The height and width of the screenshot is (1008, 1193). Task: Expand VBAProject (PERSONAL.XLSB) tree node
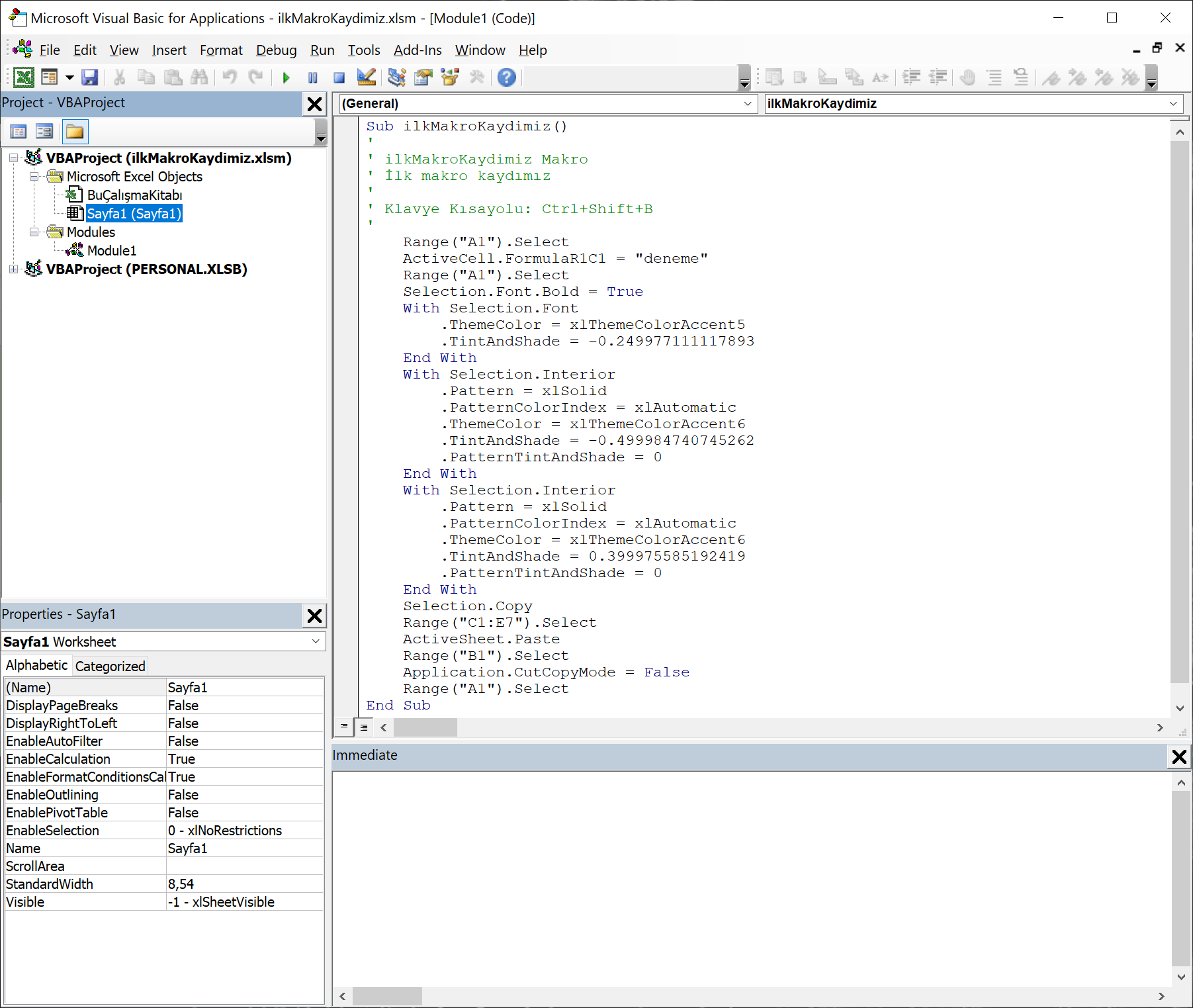[x=13, y=269]
